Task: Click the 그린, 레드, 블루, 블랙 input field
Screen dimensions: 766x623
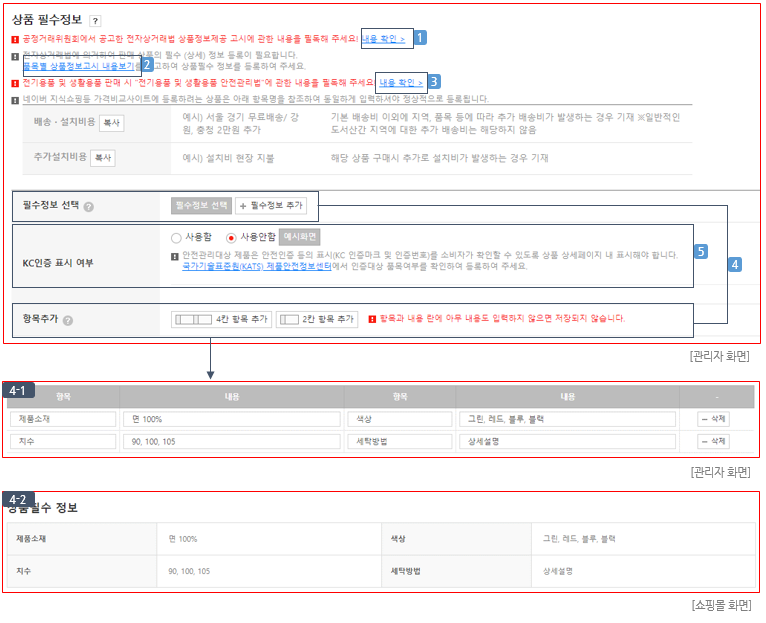Action: (x=568, y=419)
